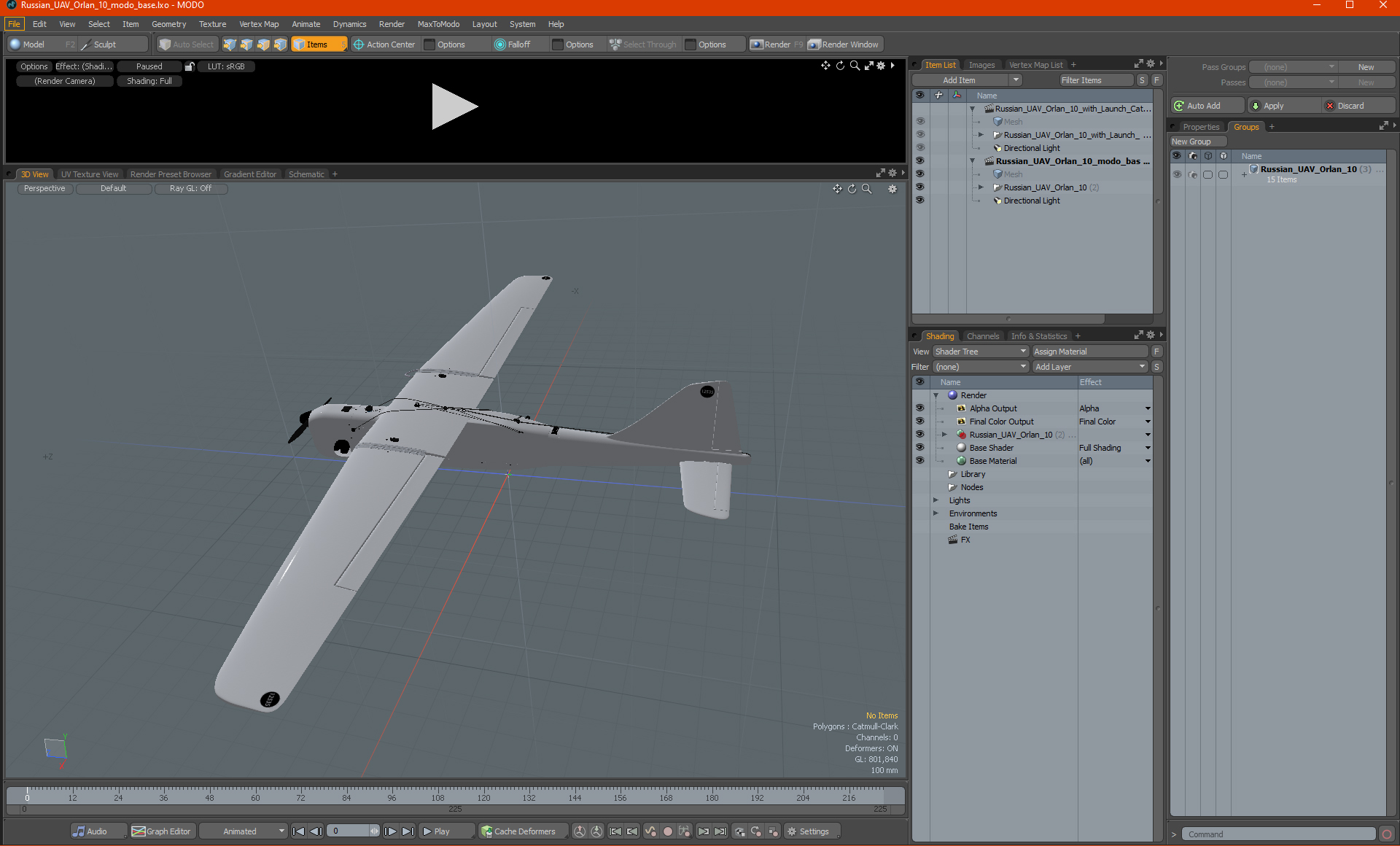Viewport: 1400px width, 846px height.
Task: Click the large play icon in render preview
Action: click(454, 106)
